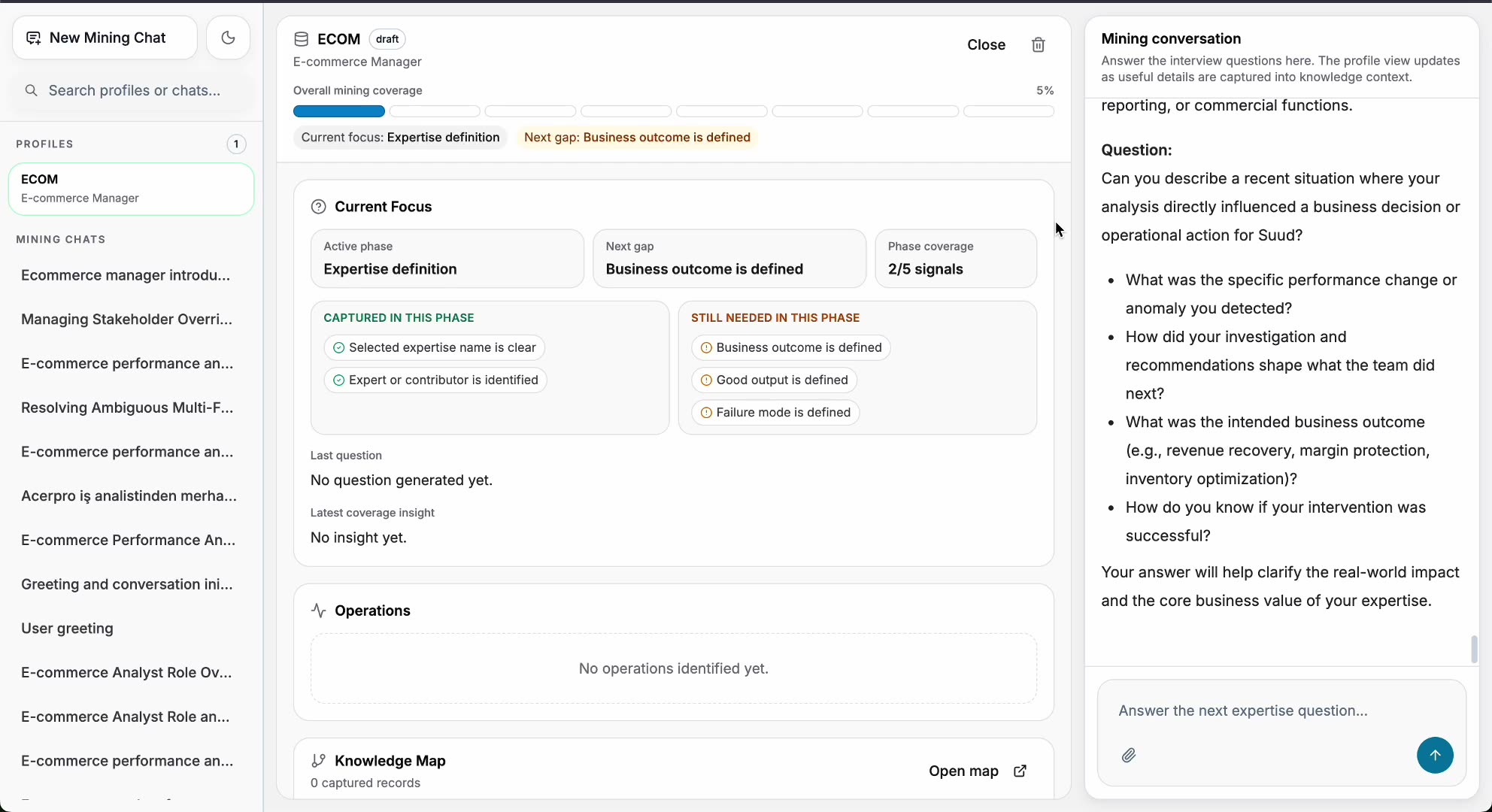Screen dimensions: 1492x812
Task: Click the Current focus: Expertise definition chip
Action: pyautogui.click(x=401, y=138)
